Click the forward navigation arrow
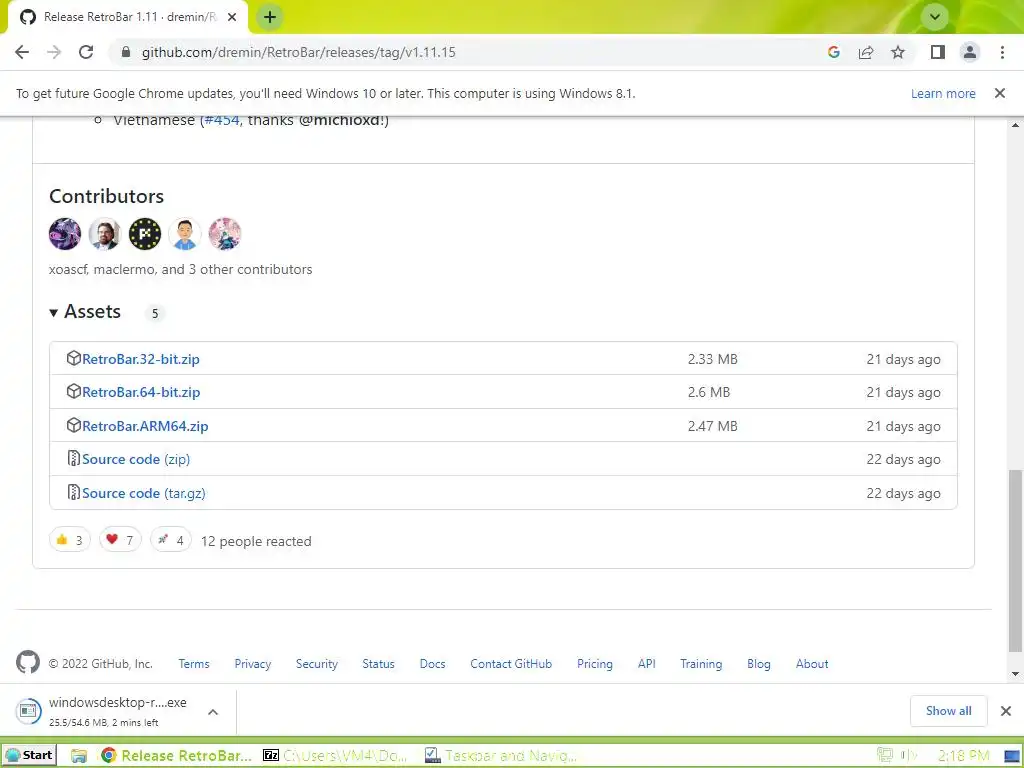 pos(54,52)
